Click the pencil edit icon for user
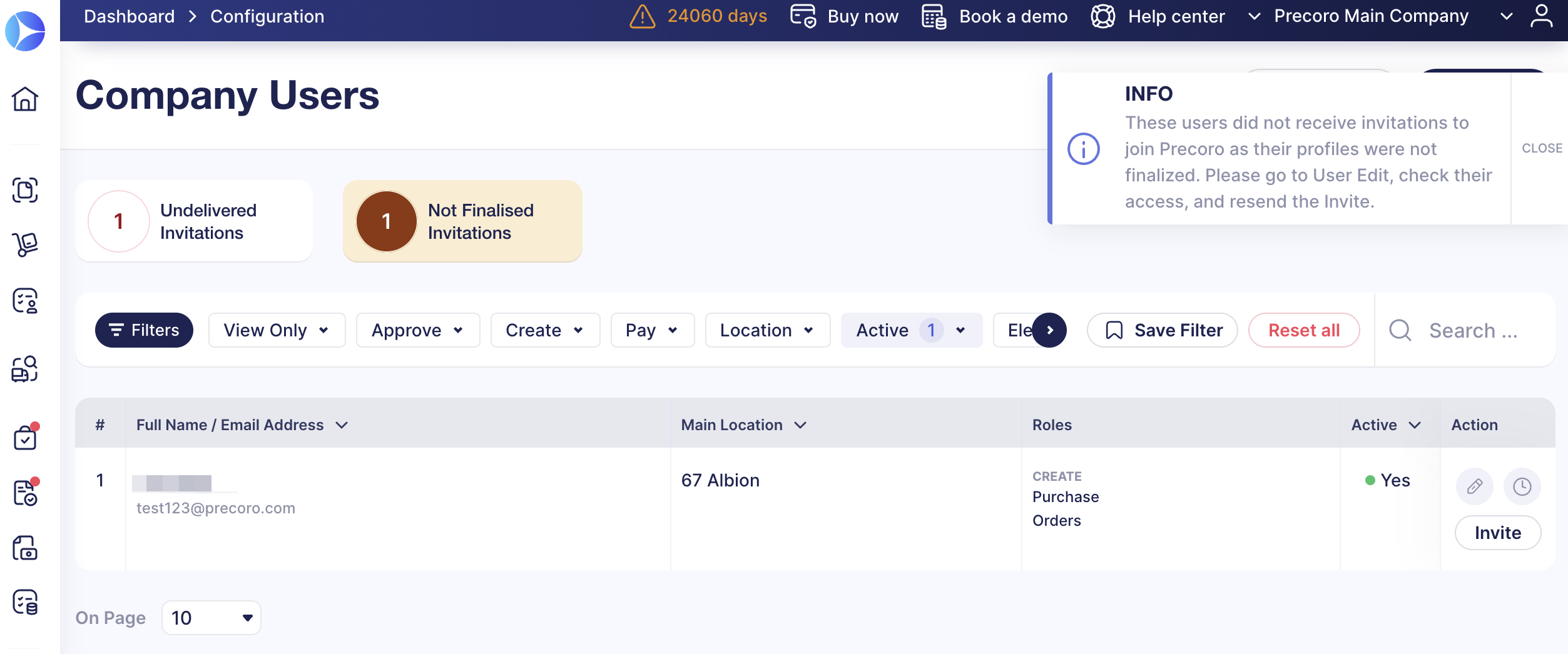1568x654 pixels. pos(1474,486)
